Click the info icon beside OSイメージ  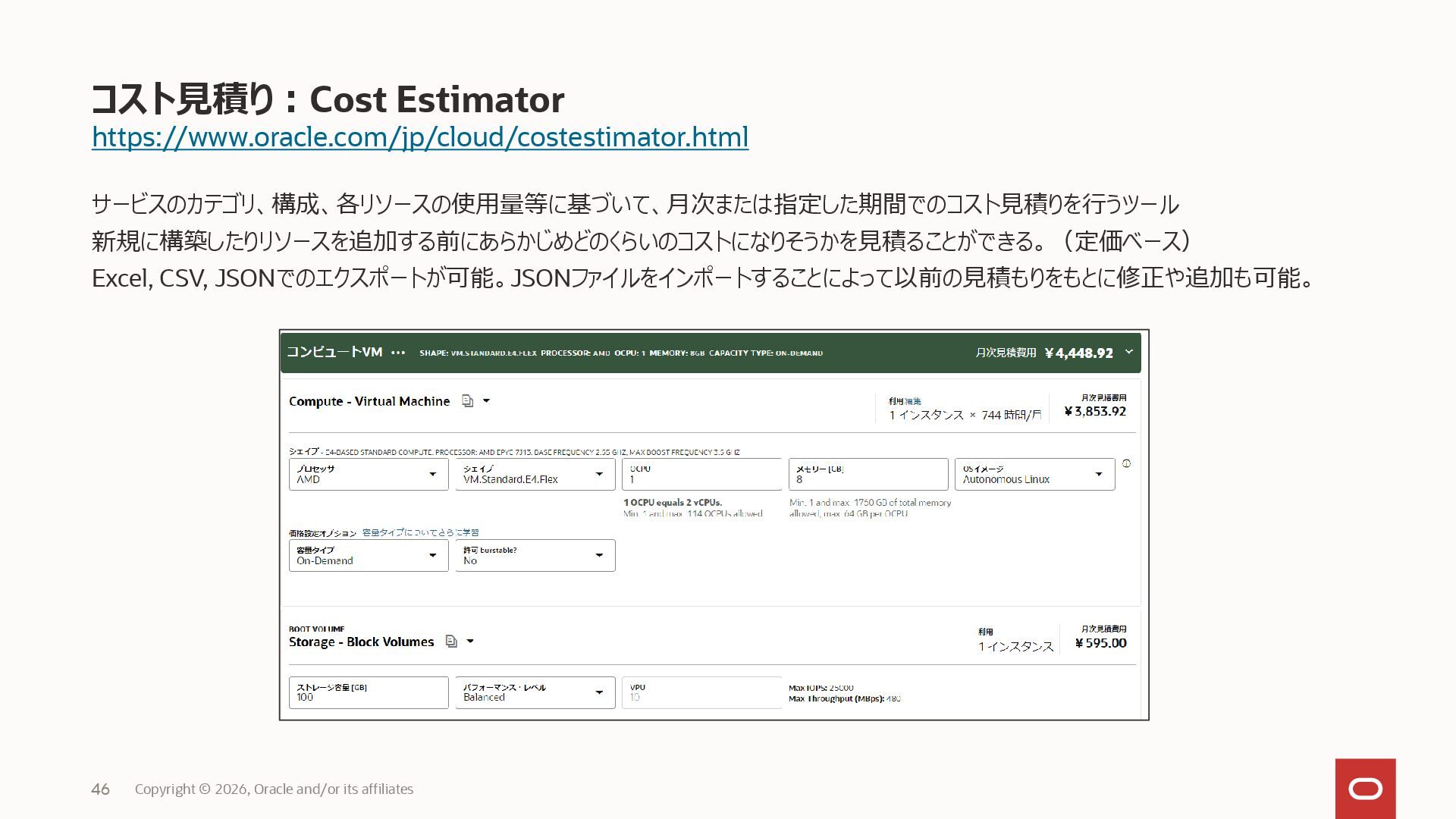coord(1126,463)
